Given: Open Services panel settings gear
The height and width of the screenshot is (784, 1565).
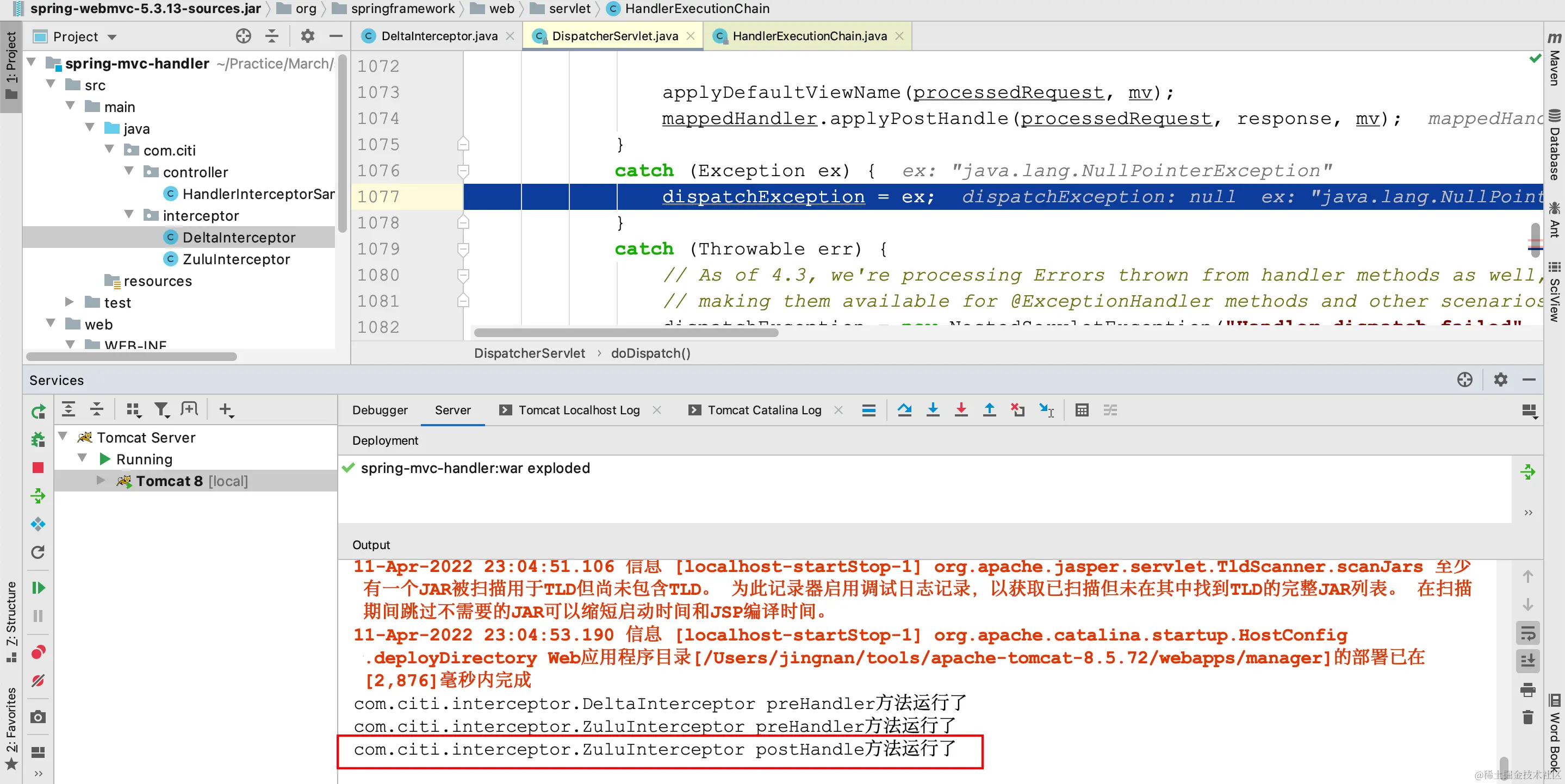Looking at the screenshot, I should click(1501, 379).
